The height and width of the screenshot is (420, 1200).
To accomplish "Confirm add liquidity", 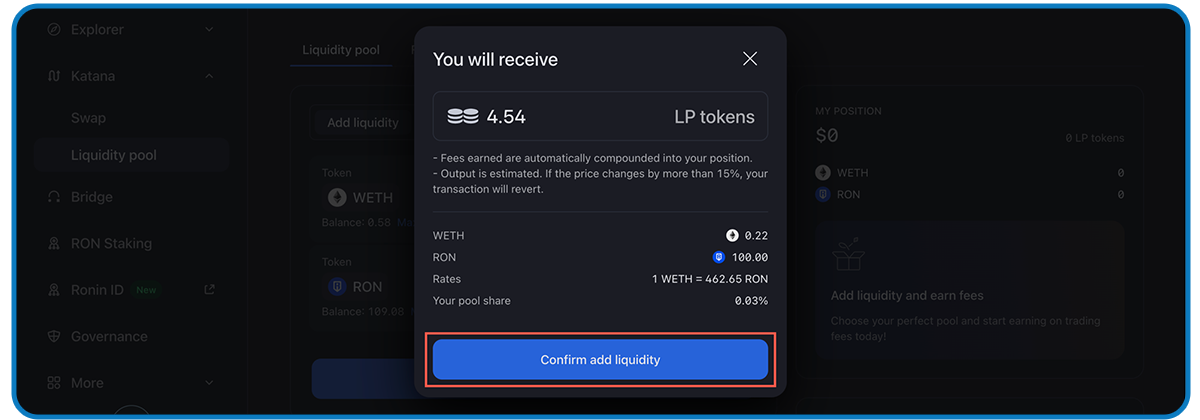I will [600, 359].
